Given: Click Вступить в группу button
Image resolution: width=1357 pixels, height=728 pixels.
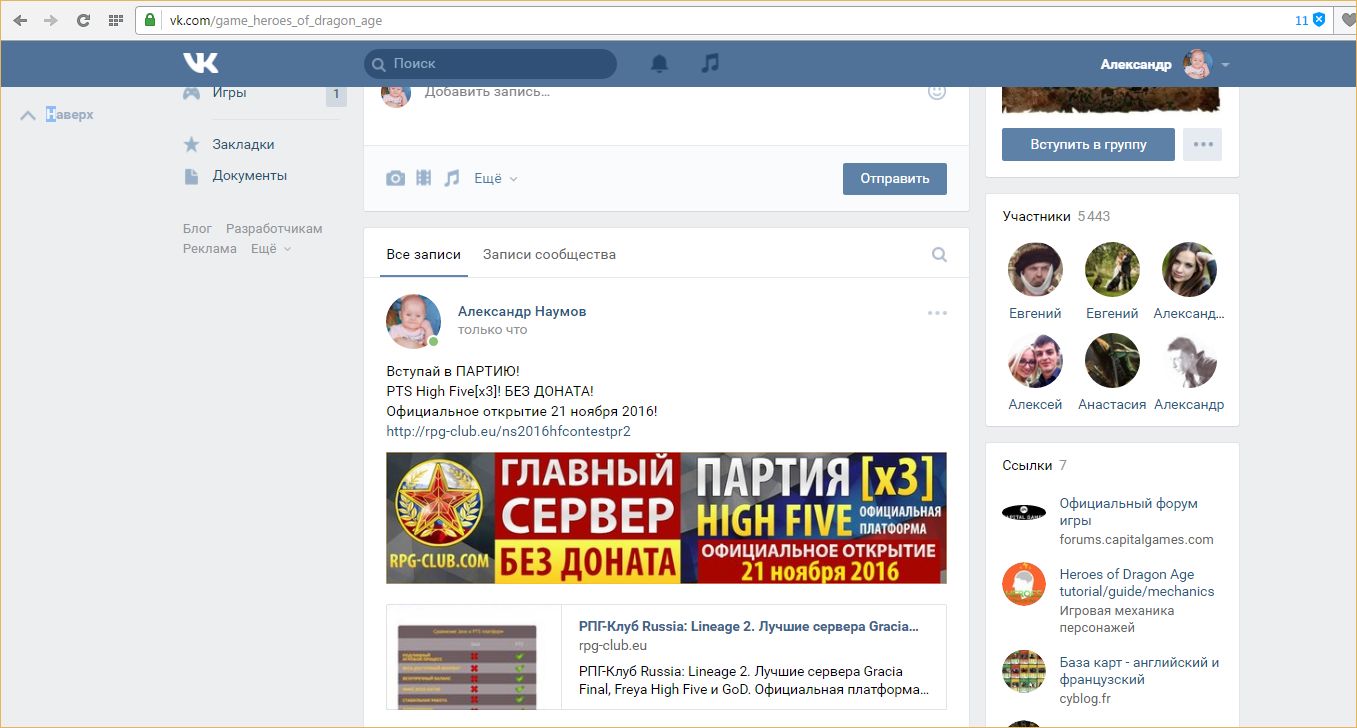Looking at the screenshot, I should [1088, 144].
